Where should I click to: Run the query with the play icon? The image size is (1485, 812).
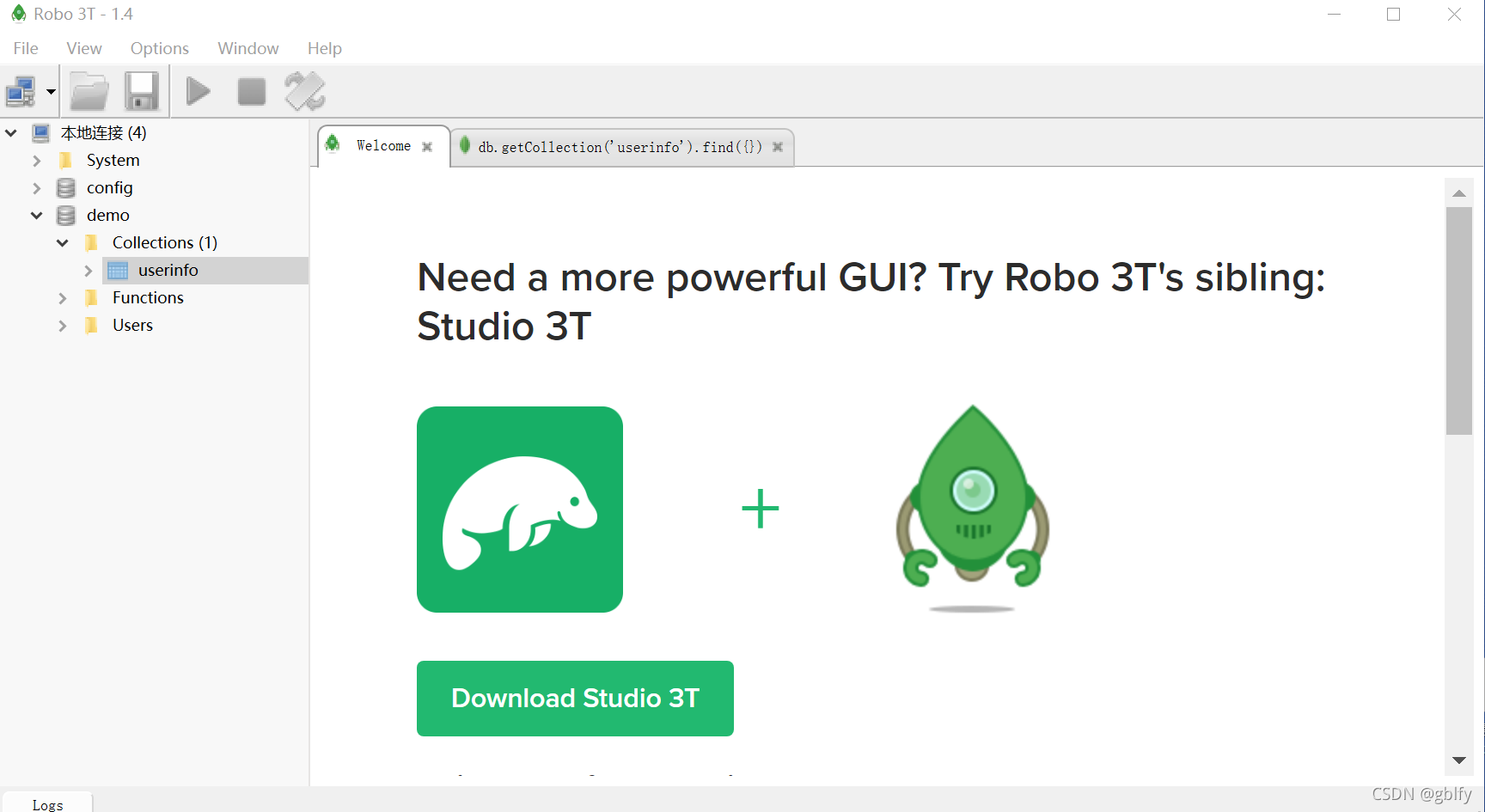pos(198,91)
